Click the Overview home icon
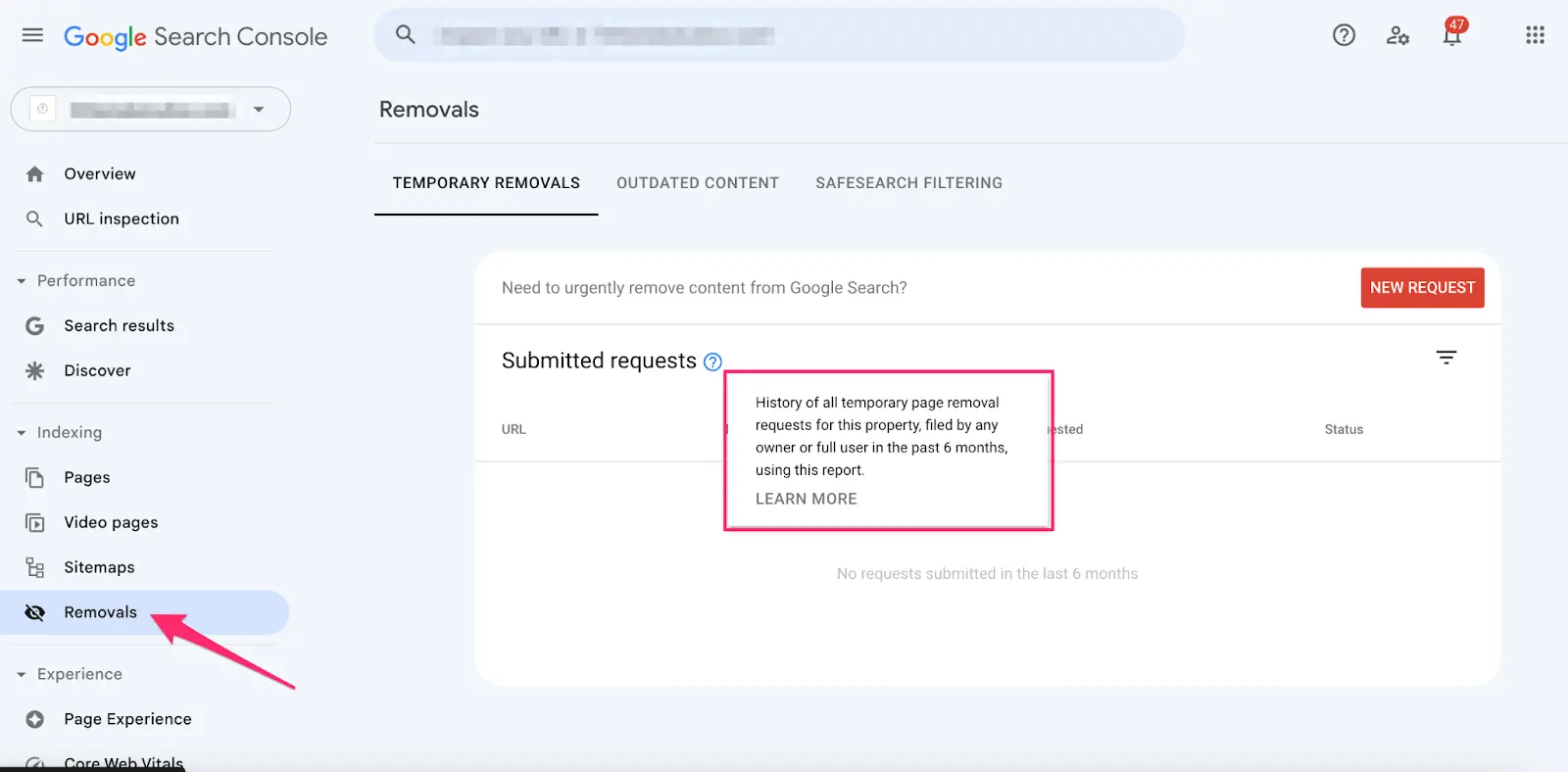The height and width of the screenshot is (772, 1568). [x=35, y=174]
